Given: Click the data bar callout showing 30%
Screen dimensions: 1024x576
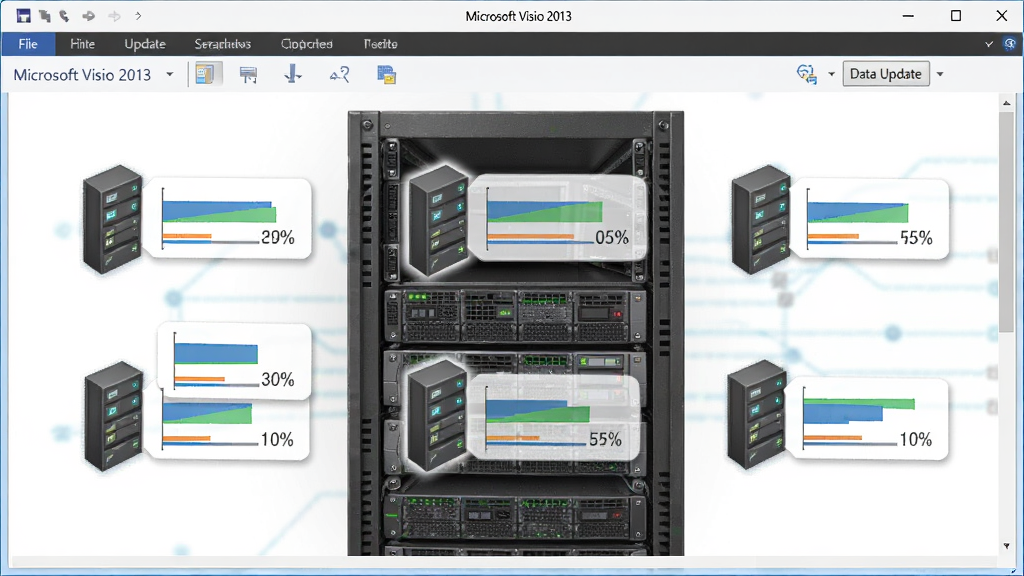Looking at the screenshot, I should tap(234, 360).
